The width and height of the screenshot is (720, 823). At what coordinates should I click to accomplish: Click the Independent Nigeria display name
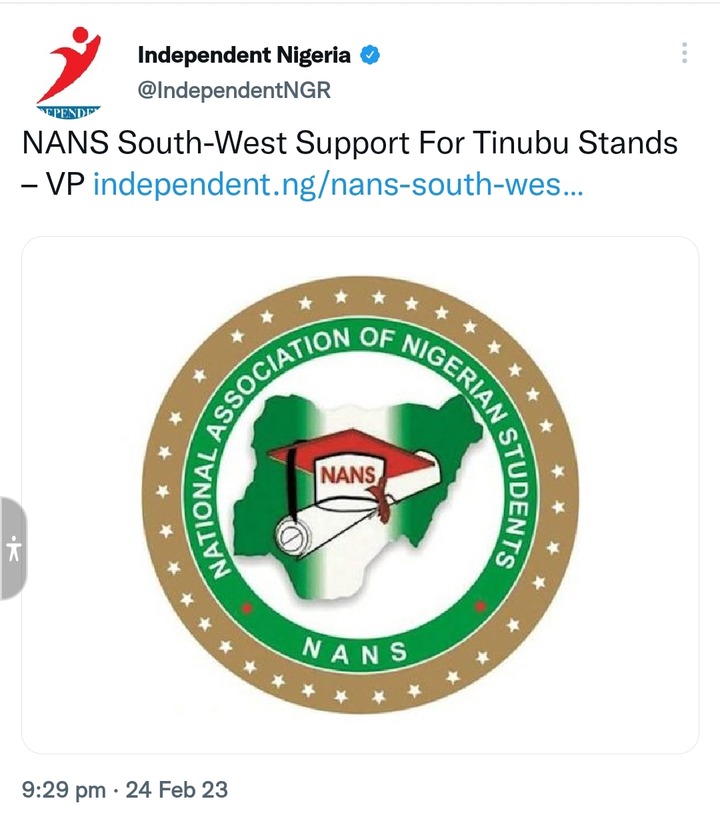244,55
